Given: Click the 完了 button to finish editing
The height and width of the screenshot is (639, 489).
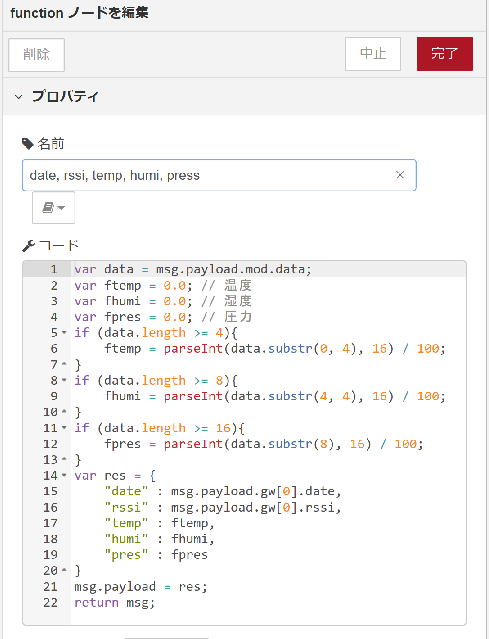Looking at the screenshot, I should pyautogui.click(x=445, y=54).
